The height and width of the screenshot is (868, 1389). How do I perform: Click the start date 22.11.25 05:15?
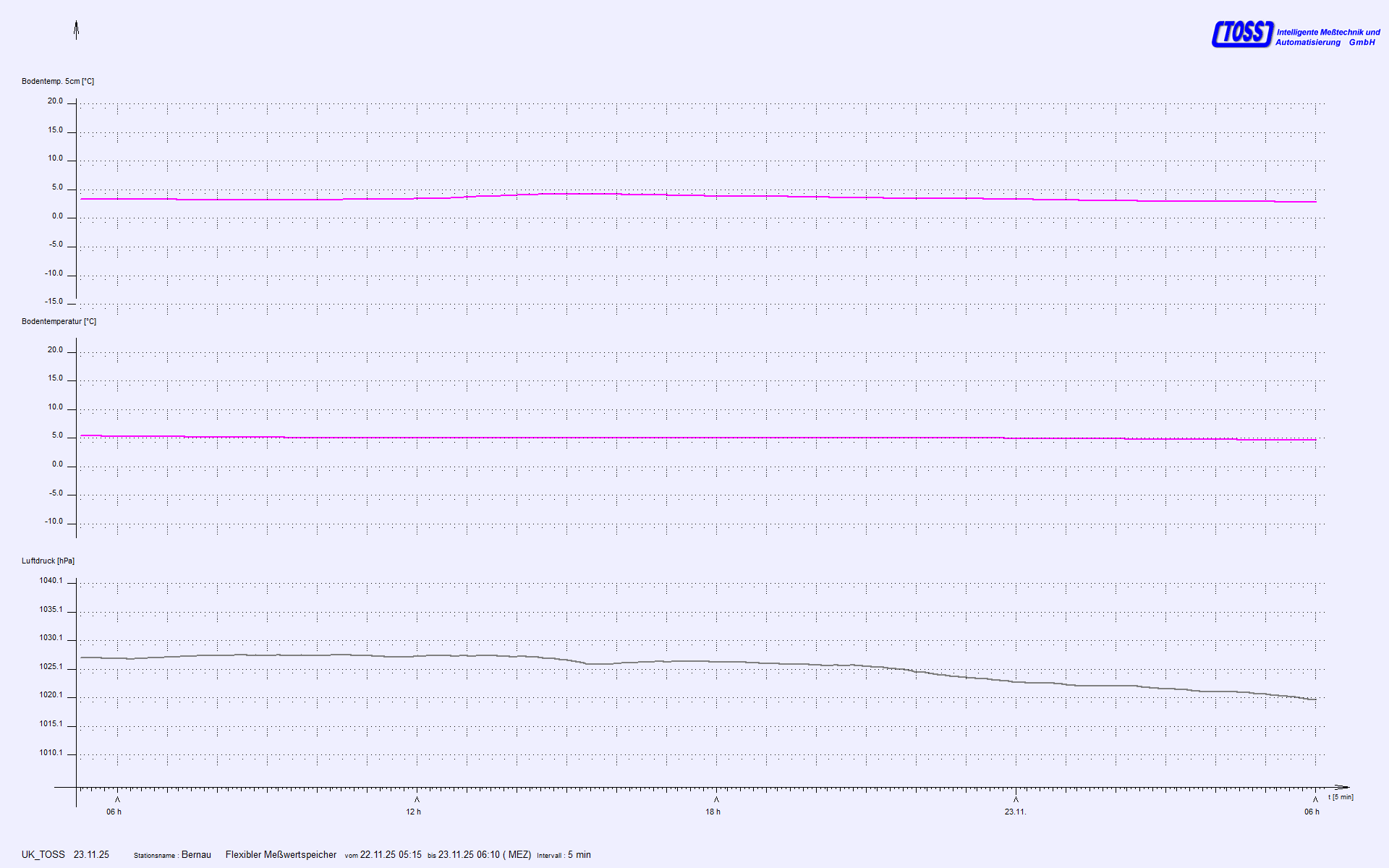[391, 855]
